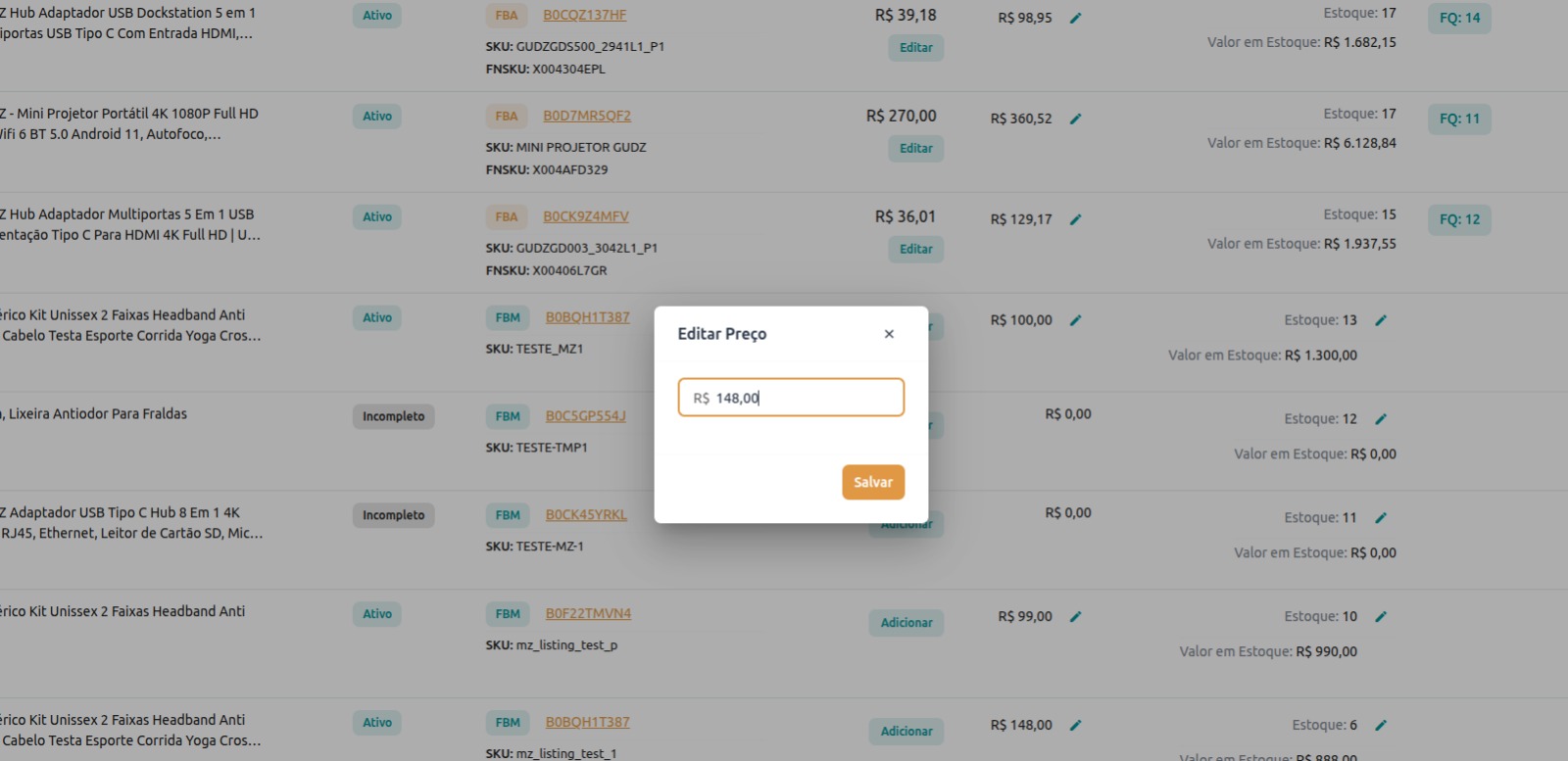Image resolution: width=1568 pixels, height=761 pixels.
Task: Click the pencil icon beside R$ 98,95
Action: pos(1075,19)
